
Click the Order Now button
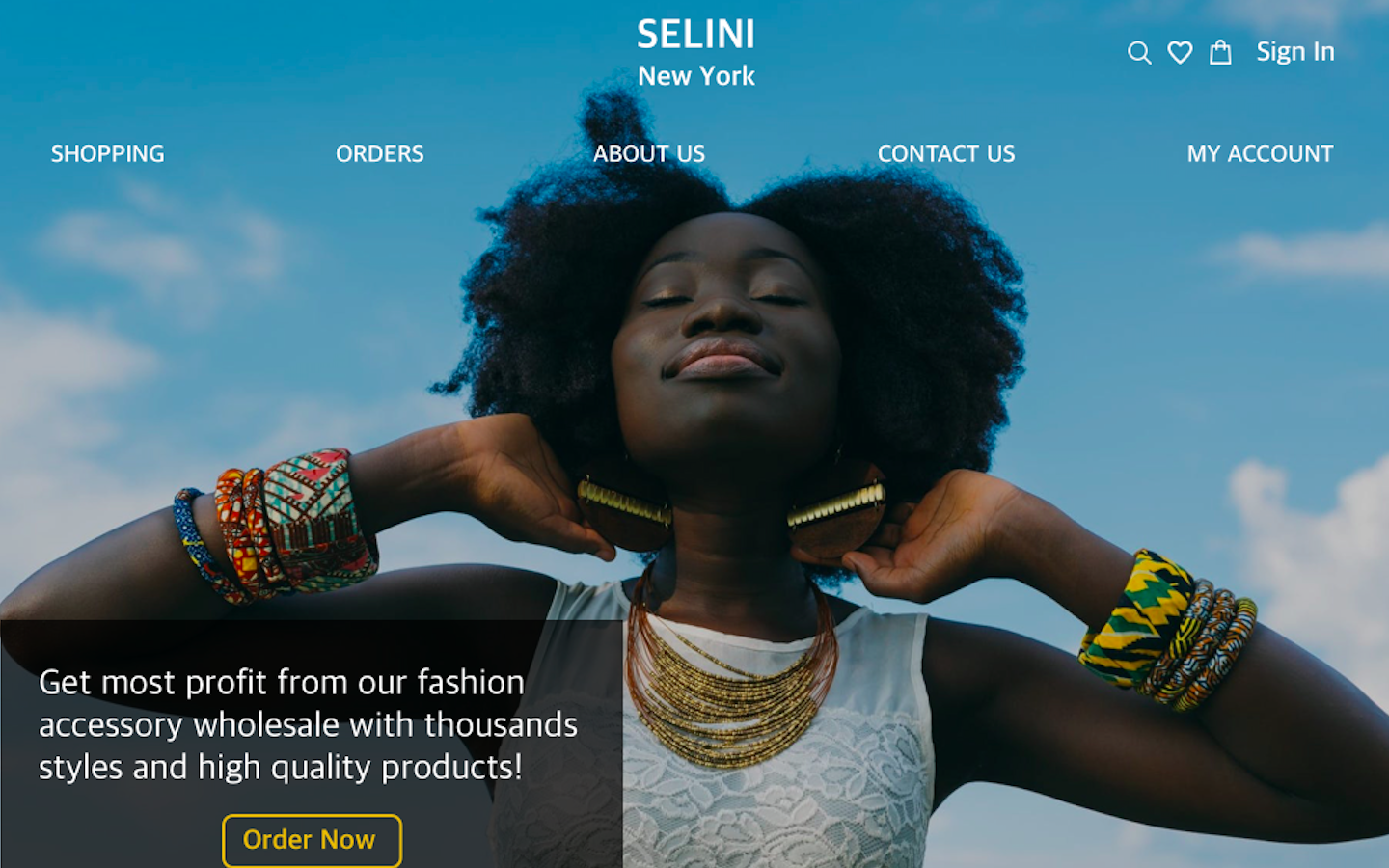point(312,840)
